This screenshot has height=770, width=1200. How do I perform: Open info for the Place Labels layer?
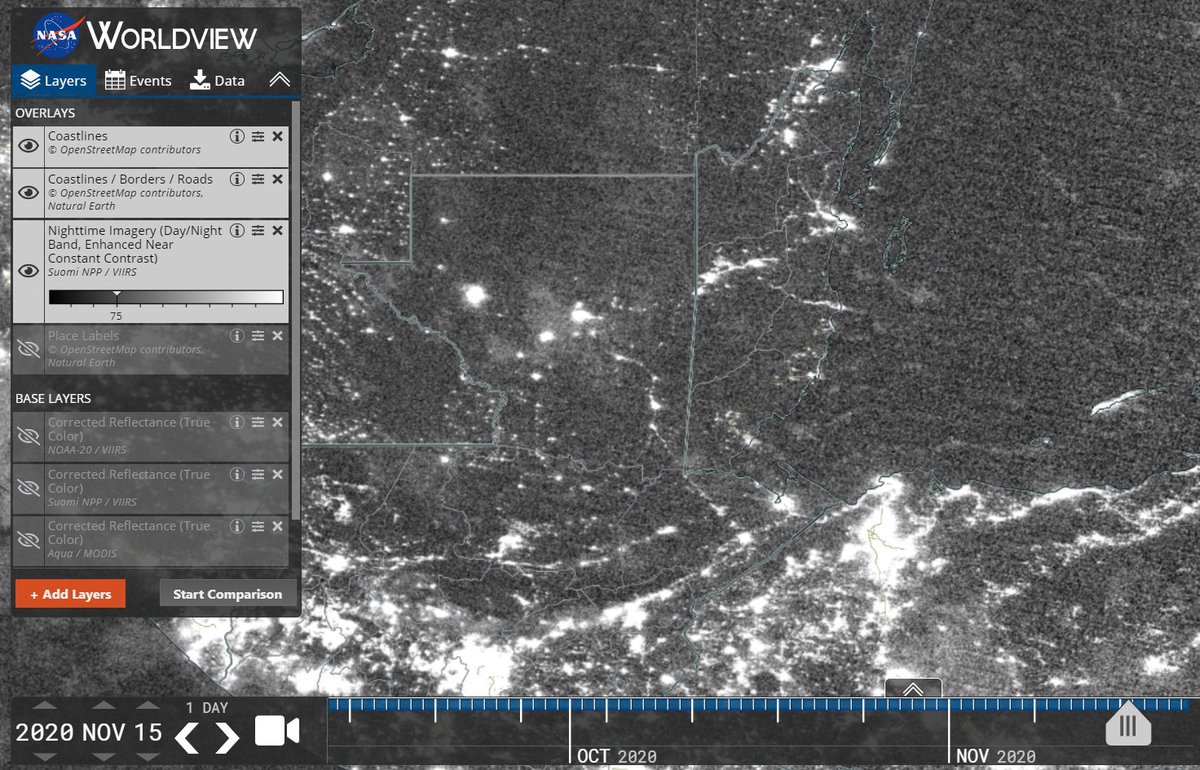[x=237, y=336]
